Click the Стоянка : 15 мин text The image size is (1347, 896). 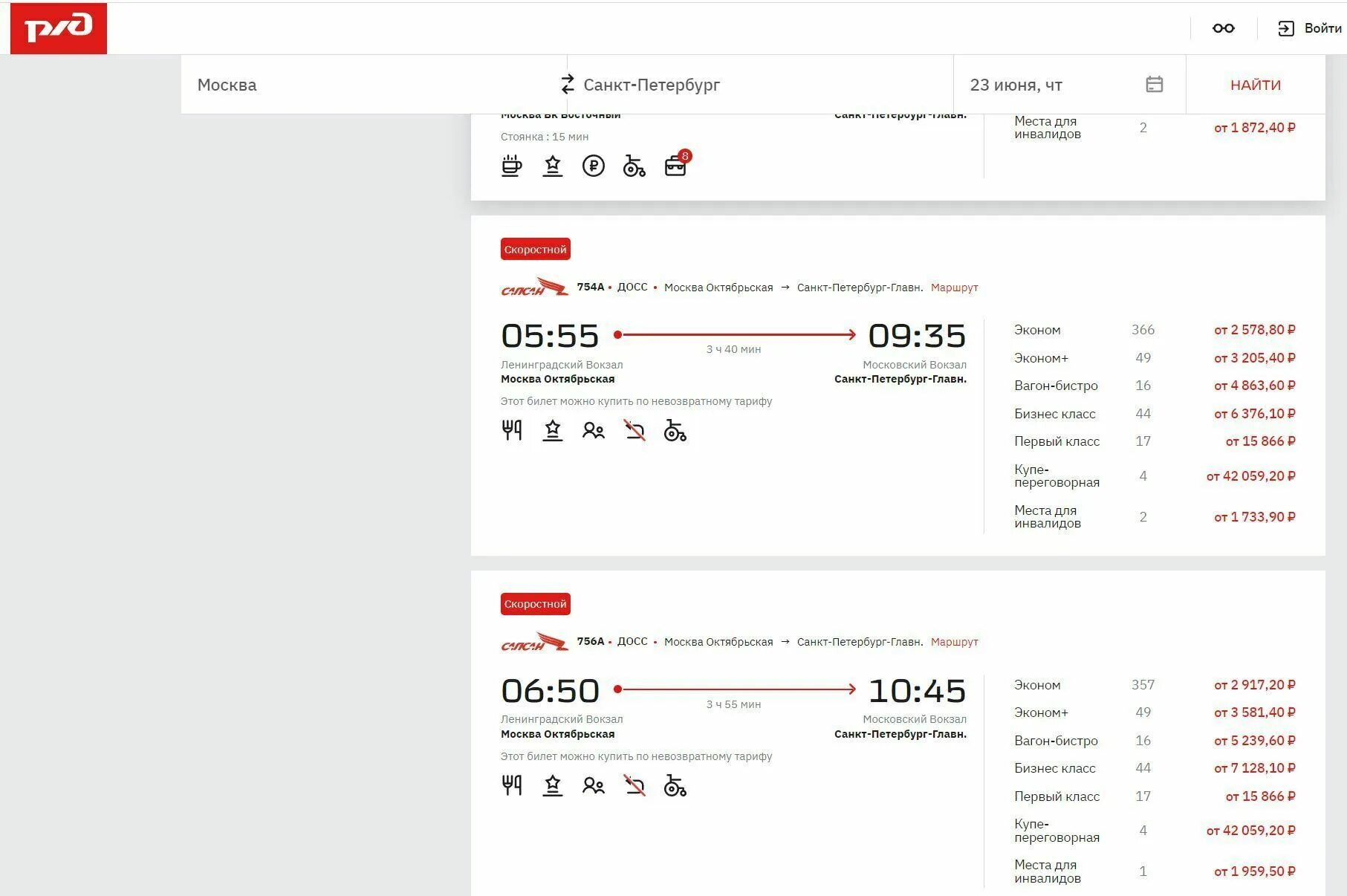coord(545,137)
